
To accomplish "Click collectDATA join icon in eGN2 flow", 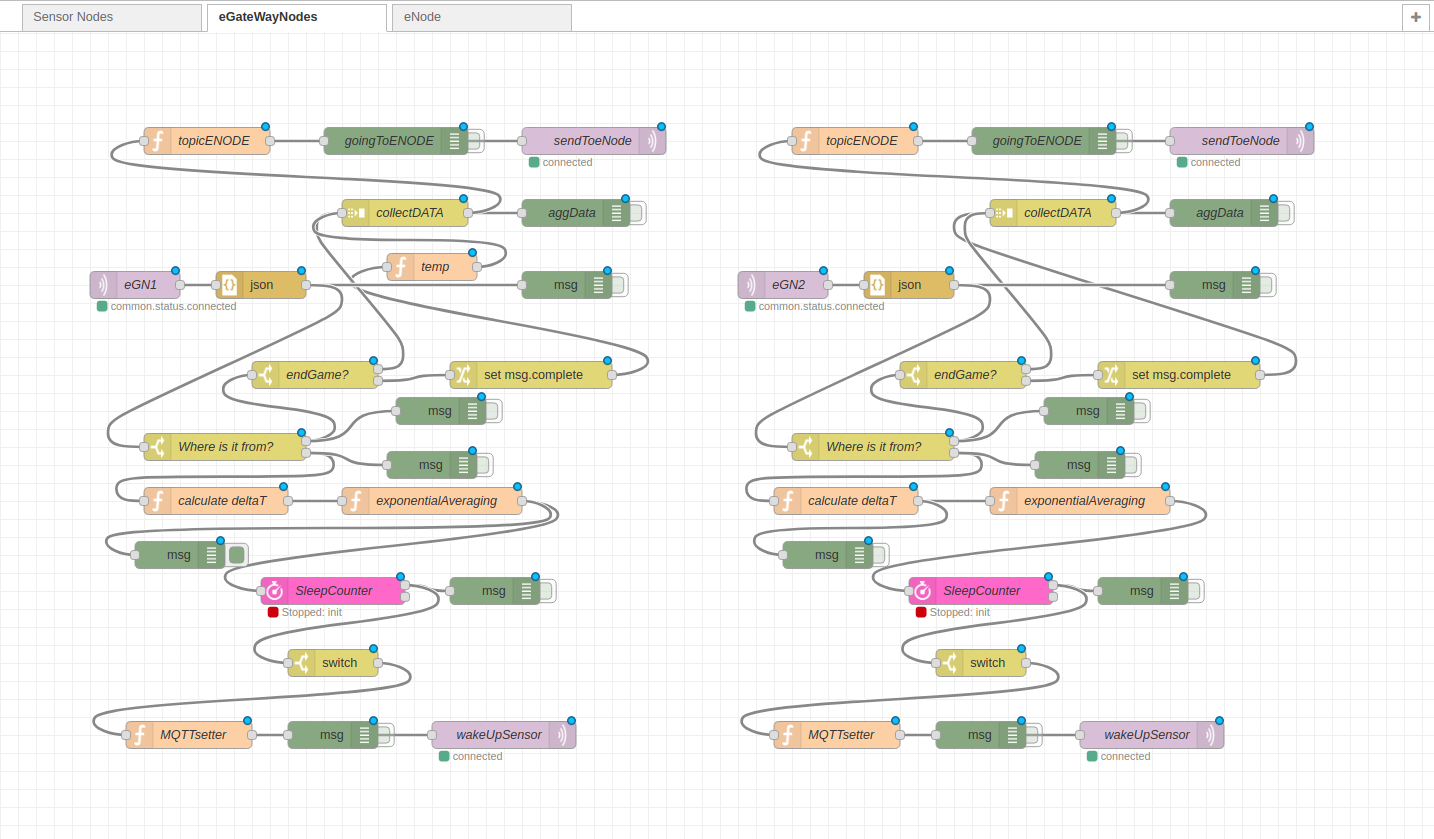I will point(1003,213).
